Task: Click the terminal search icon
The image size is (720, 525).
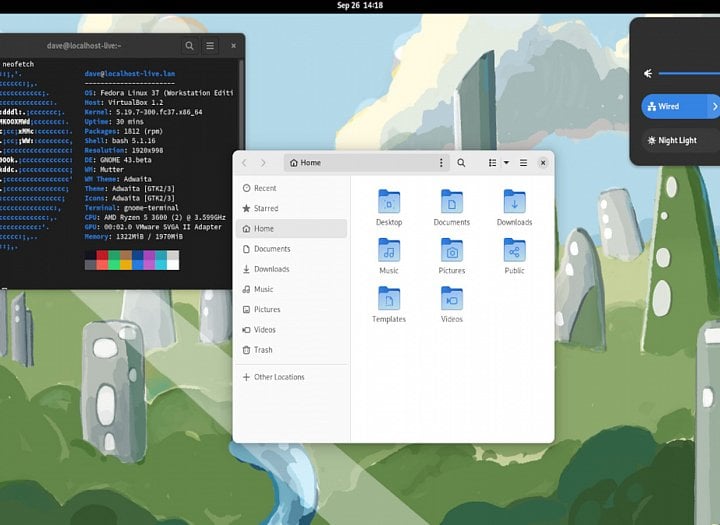Action: click(189, 46)
